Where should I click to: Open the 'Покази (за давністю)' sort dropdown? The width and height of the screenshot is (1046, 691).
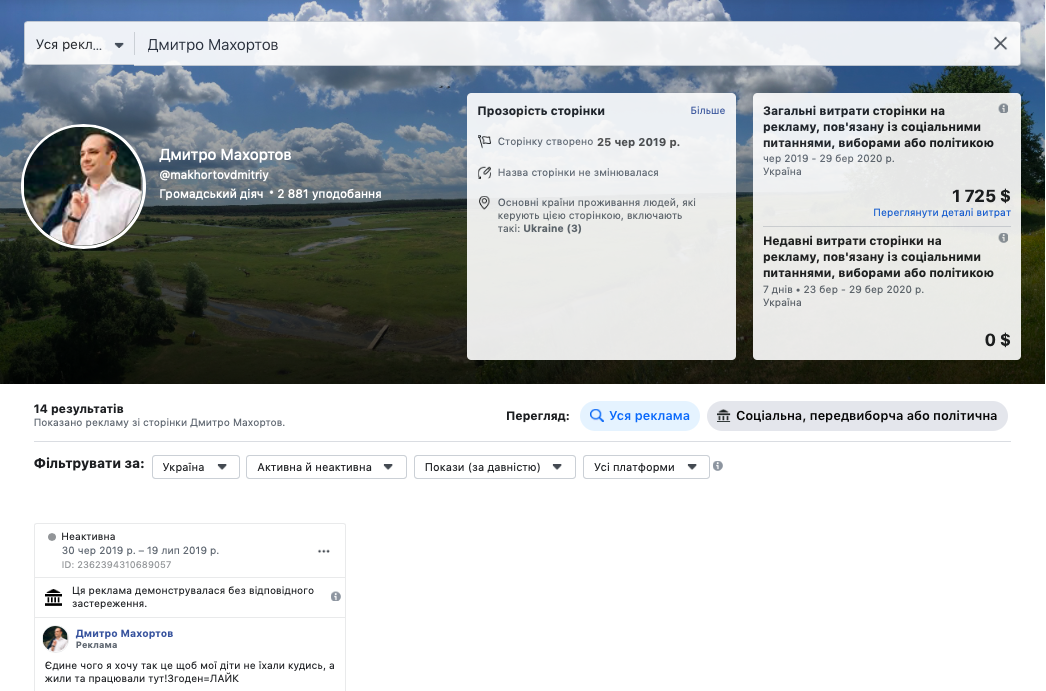click(494, 467)
